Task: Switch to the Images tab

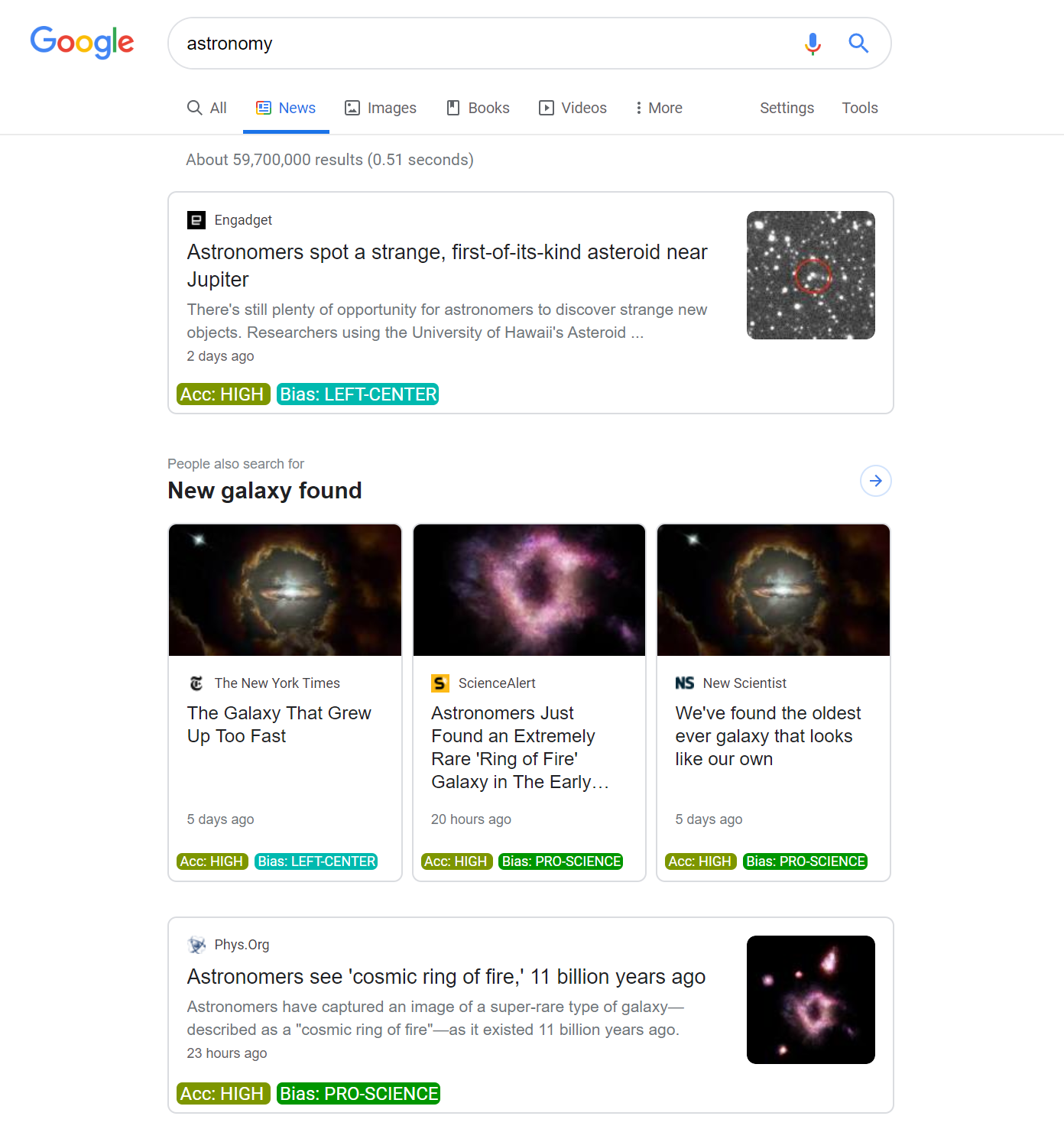Action: pyautogui.click(x=381, y=108)
